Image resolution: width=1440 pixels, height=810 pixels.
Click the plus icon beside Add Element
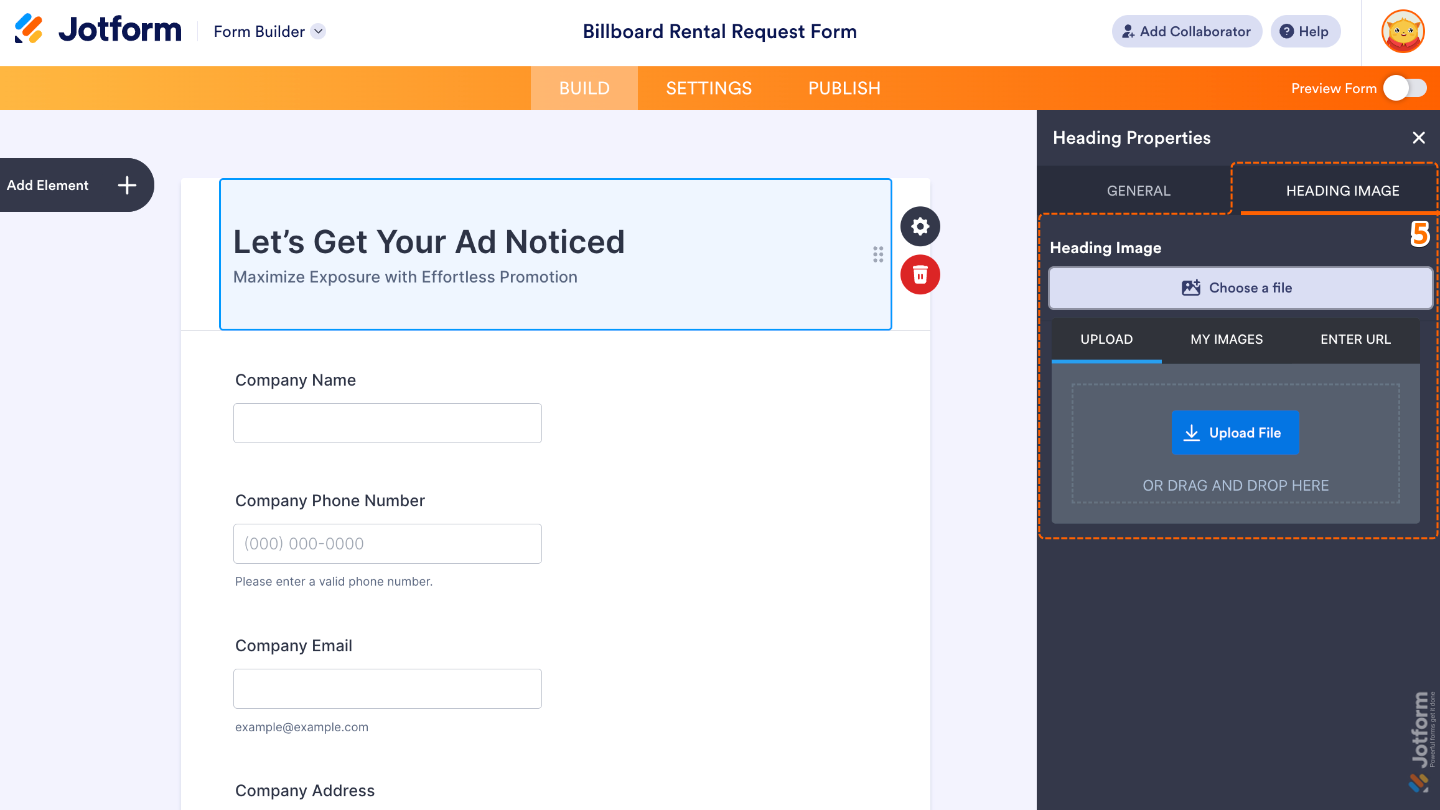pos(127,185)
